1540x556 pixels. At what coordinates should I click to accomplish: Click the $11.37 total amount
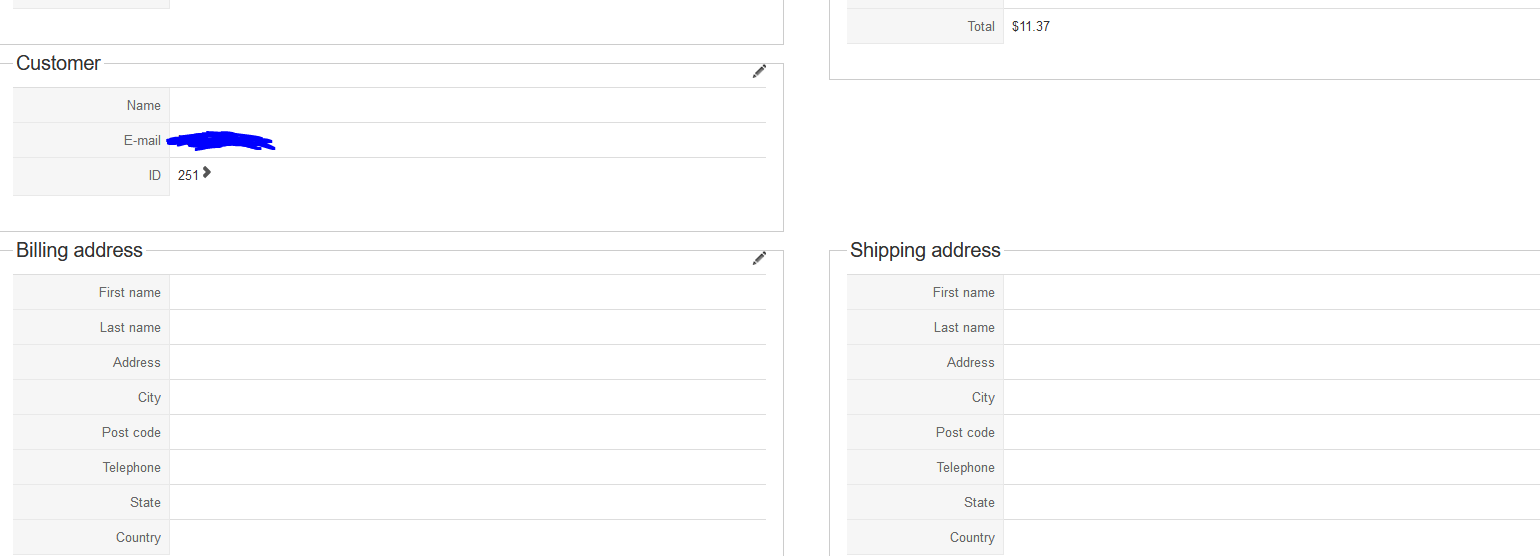point(1031,27)
